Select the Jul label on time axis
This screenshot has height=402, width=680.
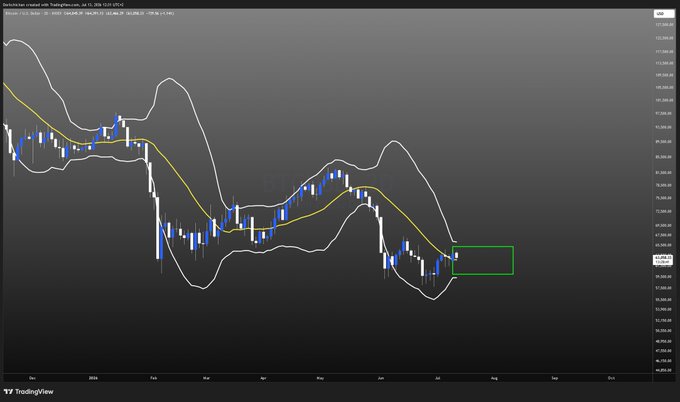(438, 378)
